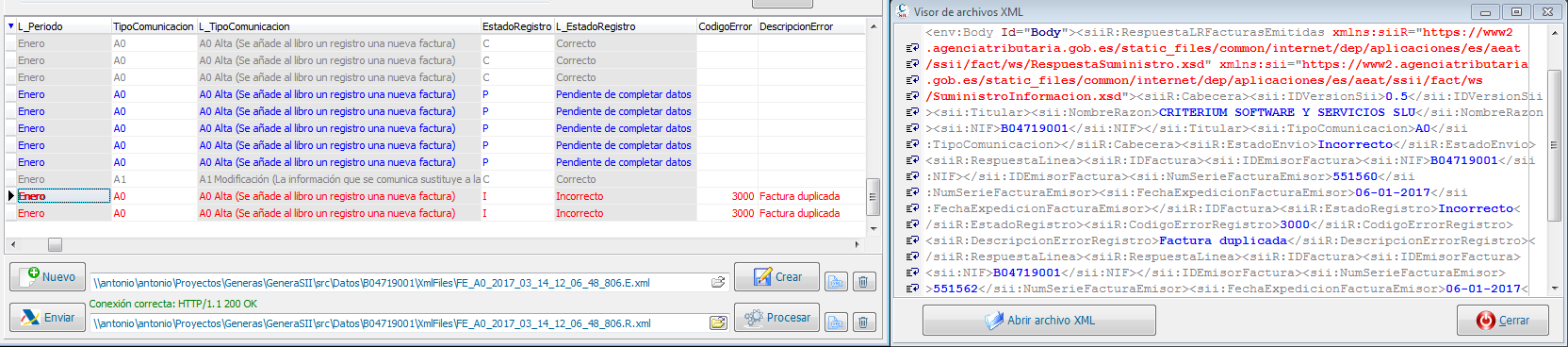Image resolution: width=1568 pixels, height=347 pixels.
Task: Click the horizontal scrollbar thumb under the grid
Action: click(x=55, y=244)
